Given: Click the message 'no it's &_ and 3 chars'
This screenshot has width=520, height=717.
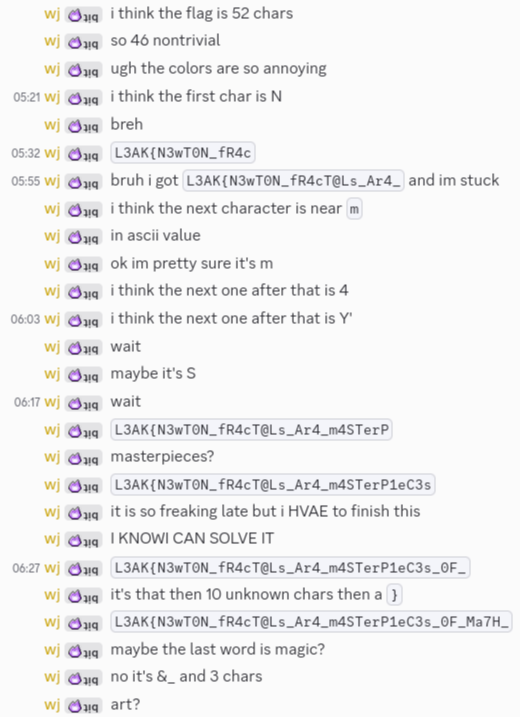Looking at the screenshot, I should click(187, 677).
